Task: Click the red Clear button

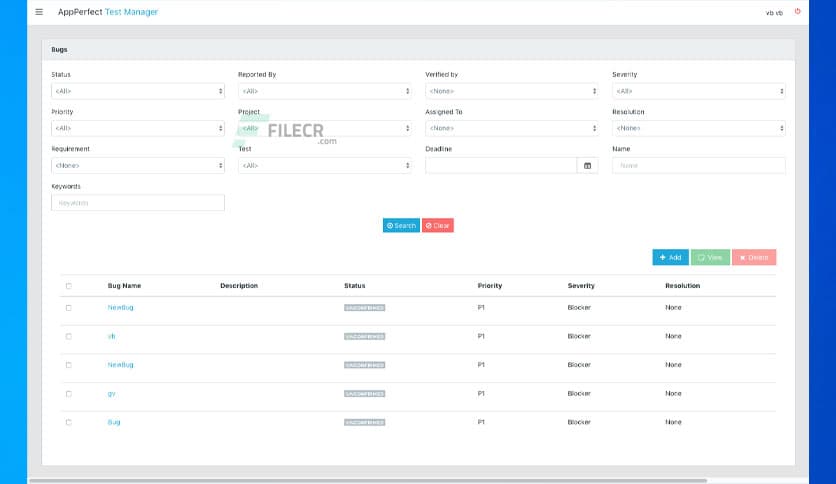Action: (438, 225)
